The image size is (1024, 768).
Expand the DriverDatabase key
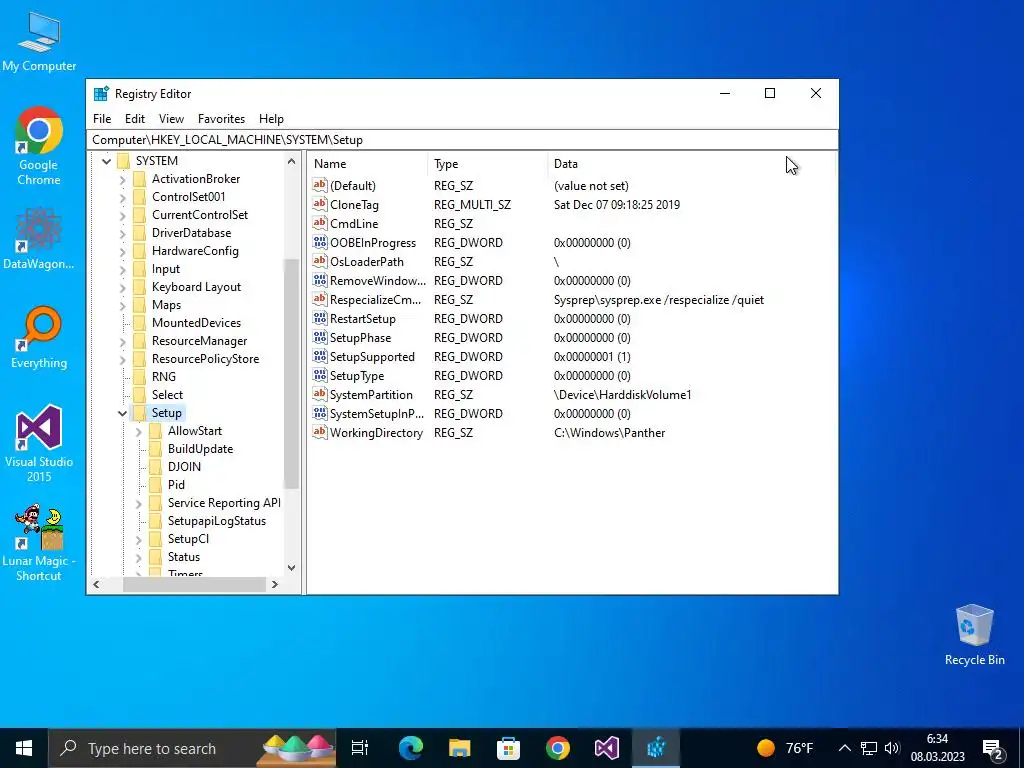click(x=123, y=233)
